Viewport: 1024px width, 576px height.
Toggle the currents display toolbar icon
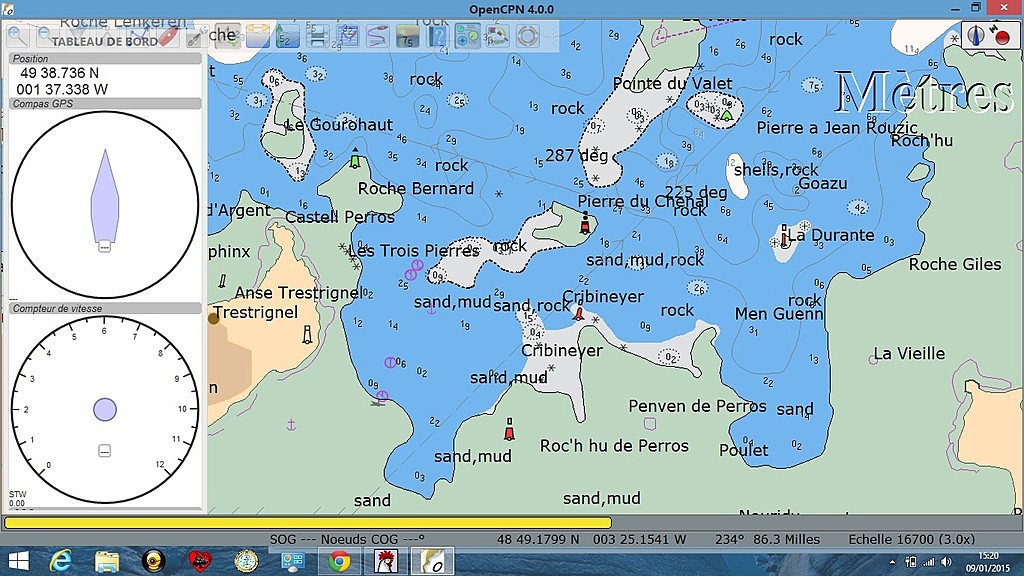[258, 35]
